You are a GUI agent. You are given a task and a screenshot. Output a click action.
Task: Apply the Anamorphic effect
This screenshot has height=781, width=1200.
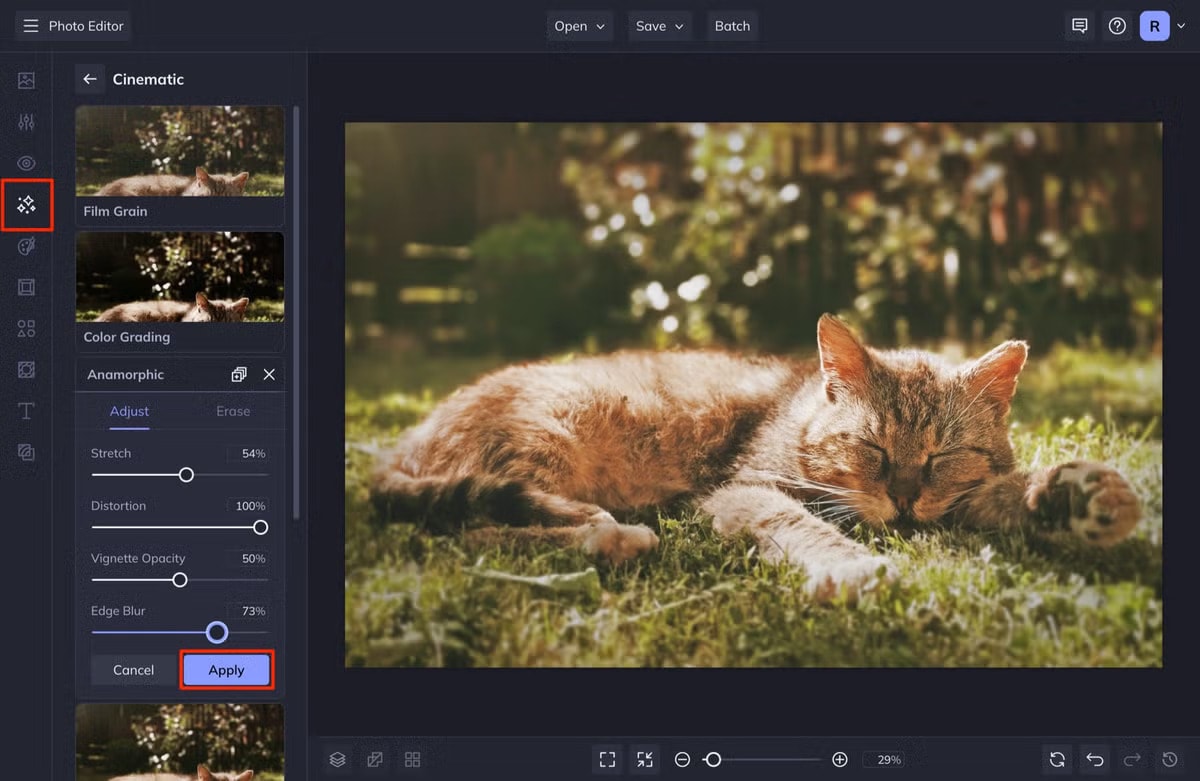point(226,670)
